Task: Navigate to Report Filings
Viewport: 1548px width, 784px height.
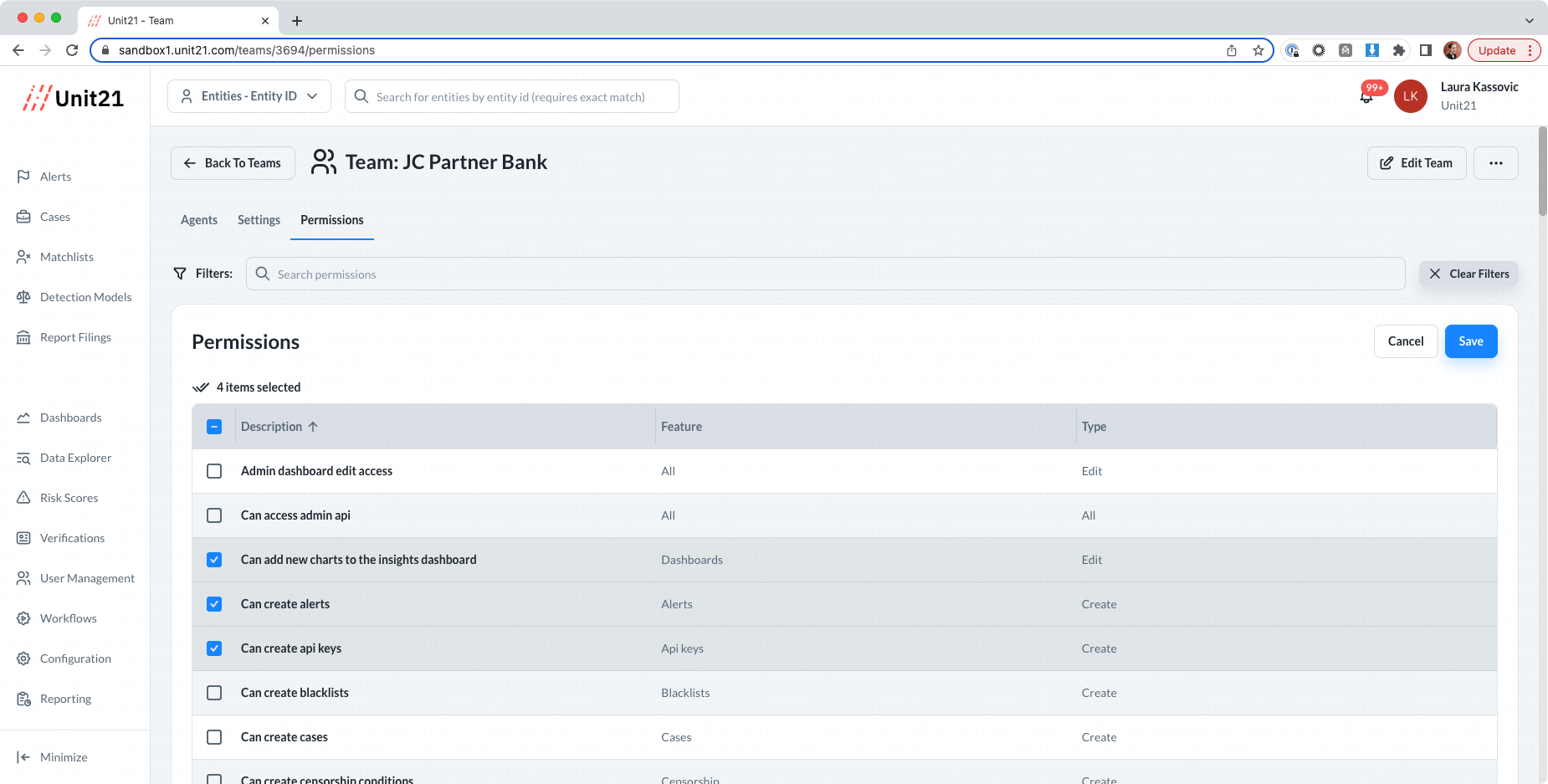Action: click(75, 337)
